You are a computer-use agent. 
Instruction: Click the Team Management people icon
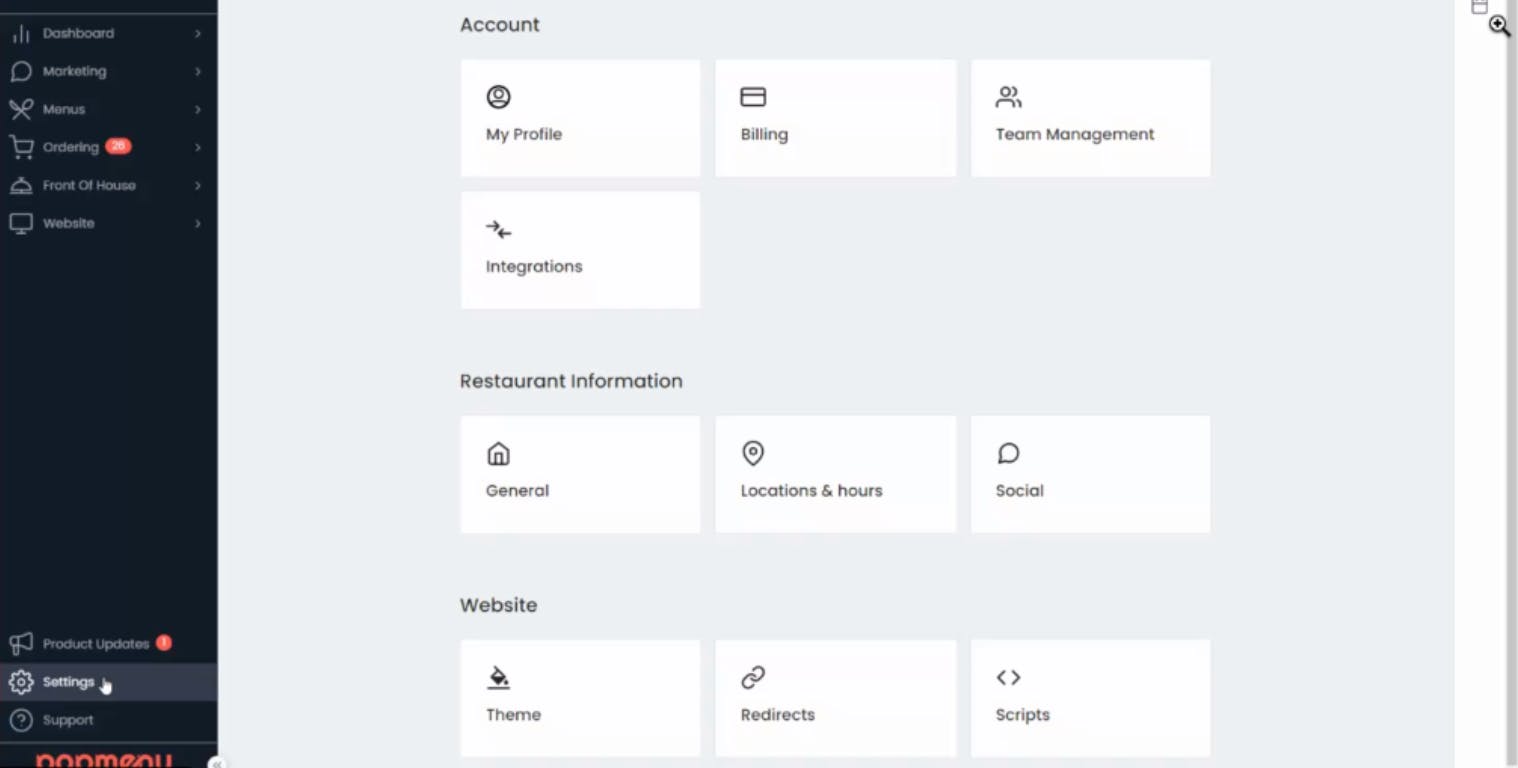point(1008,97)
